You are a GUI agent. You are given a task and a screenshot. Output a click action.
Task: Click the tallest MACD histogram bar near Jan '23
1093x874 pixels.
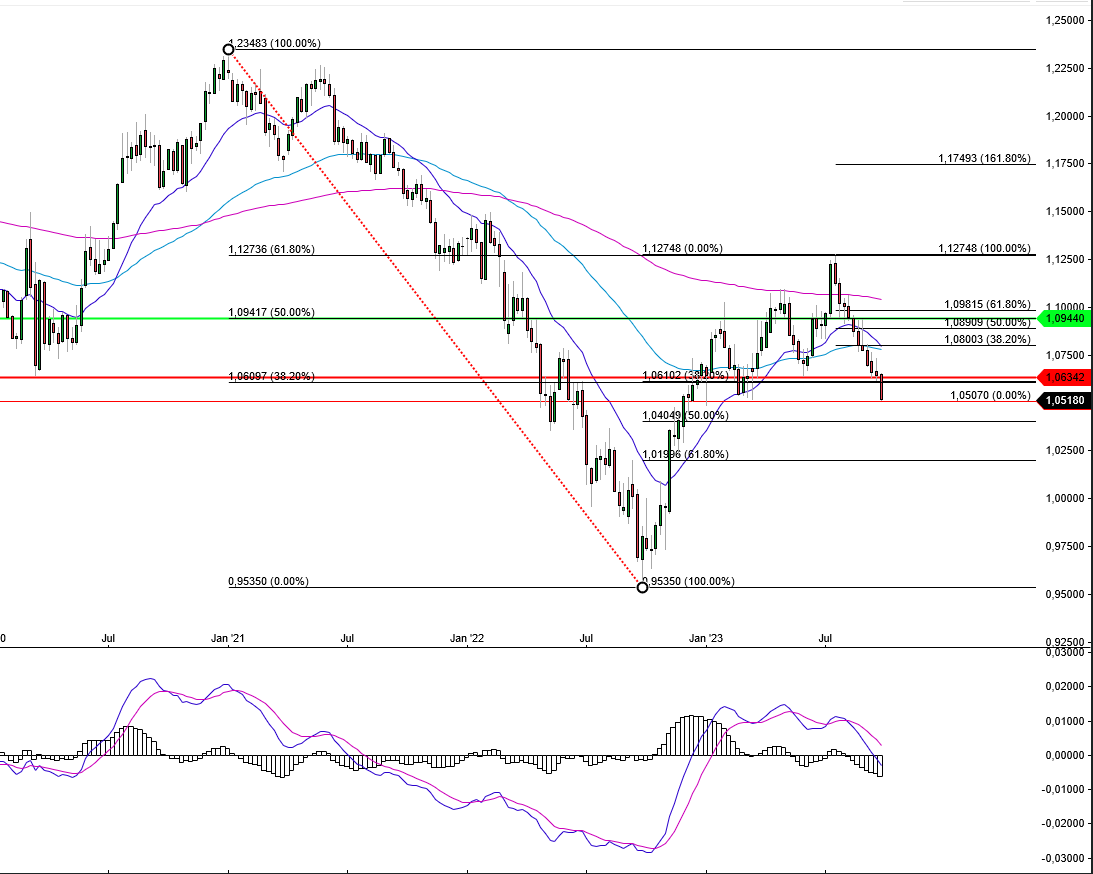tap(692, 730)
